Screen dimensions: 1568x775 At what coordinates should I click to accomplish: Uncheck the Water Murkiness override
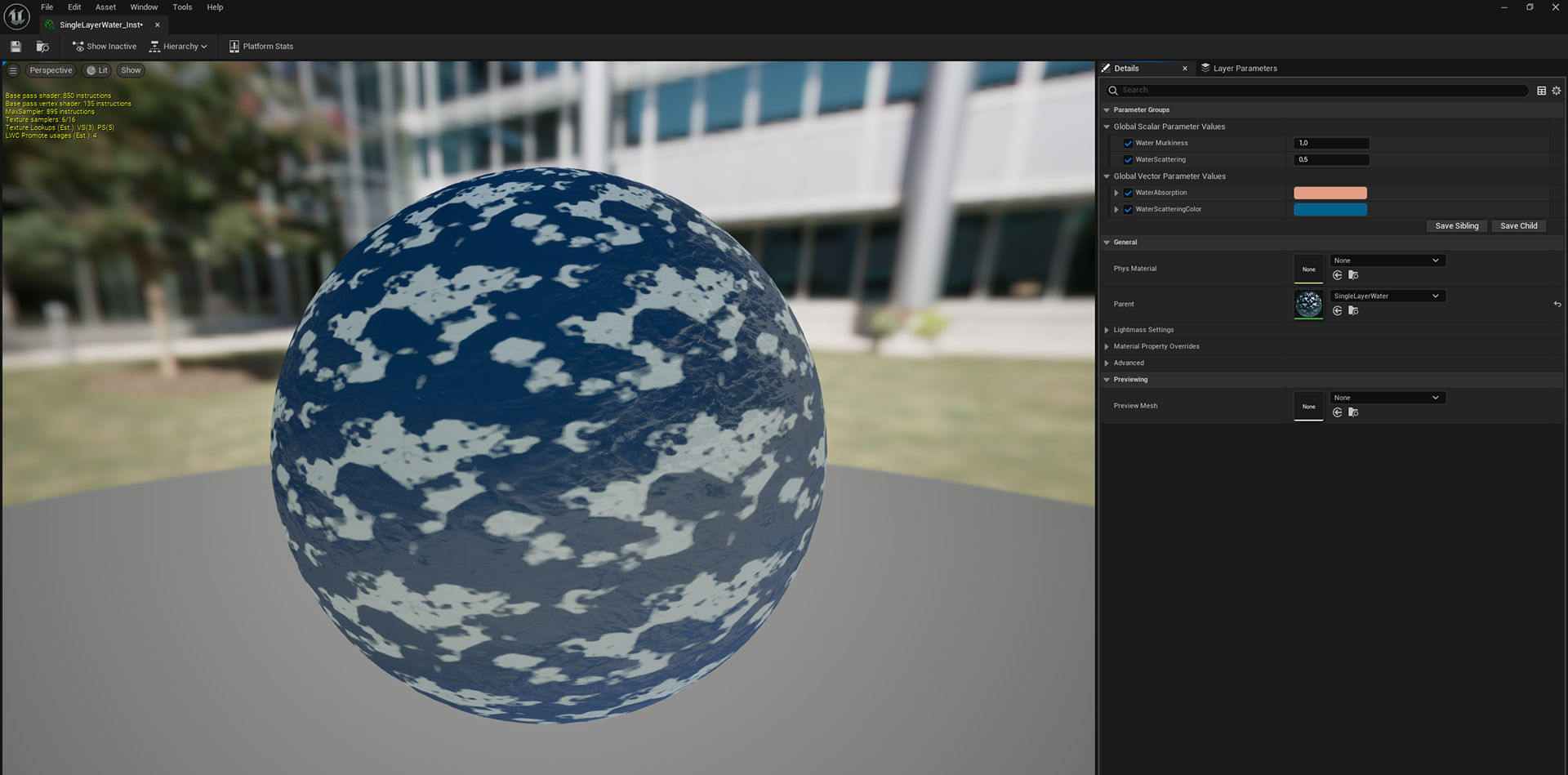(1128, 143)
